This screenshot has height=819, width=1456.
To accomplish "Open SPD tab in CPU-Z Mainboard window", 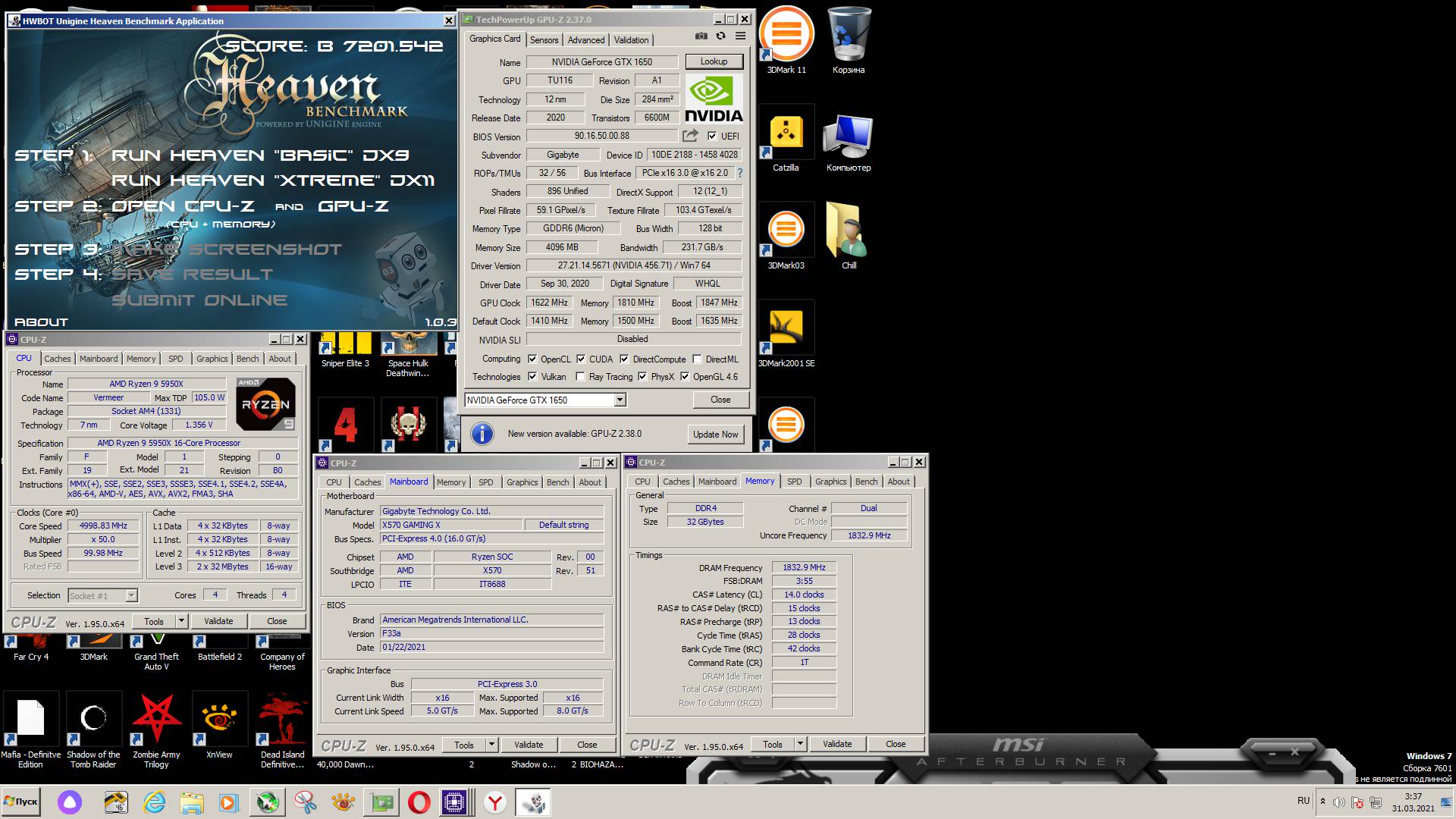I will pyautogui.click(x=485, y=482).
